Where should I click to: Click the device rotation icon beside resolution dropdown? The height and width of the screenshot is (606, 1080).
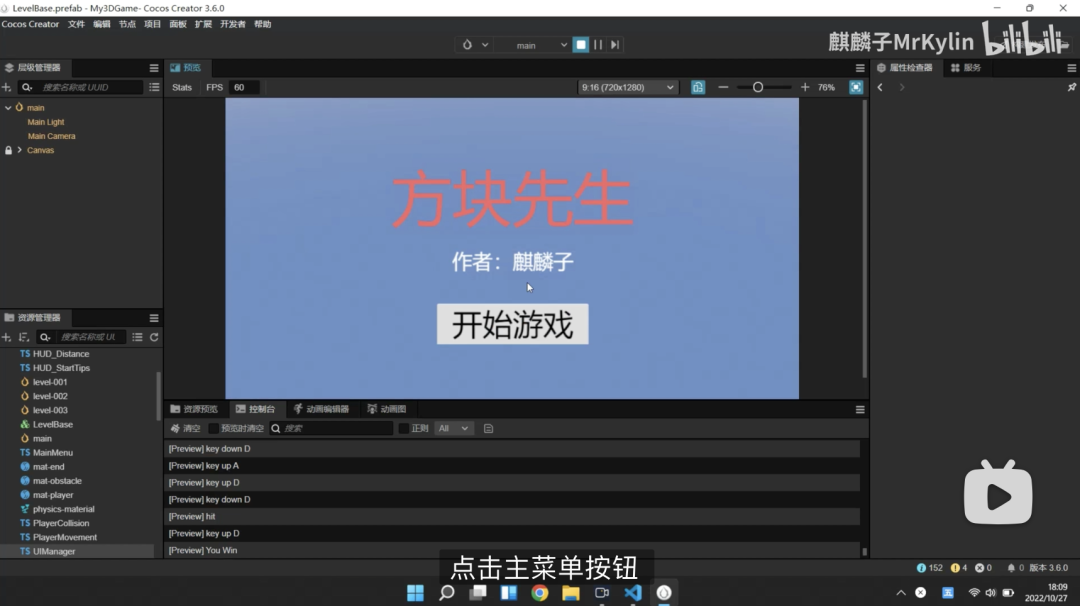pyautogui.click(x=697, y=87)
